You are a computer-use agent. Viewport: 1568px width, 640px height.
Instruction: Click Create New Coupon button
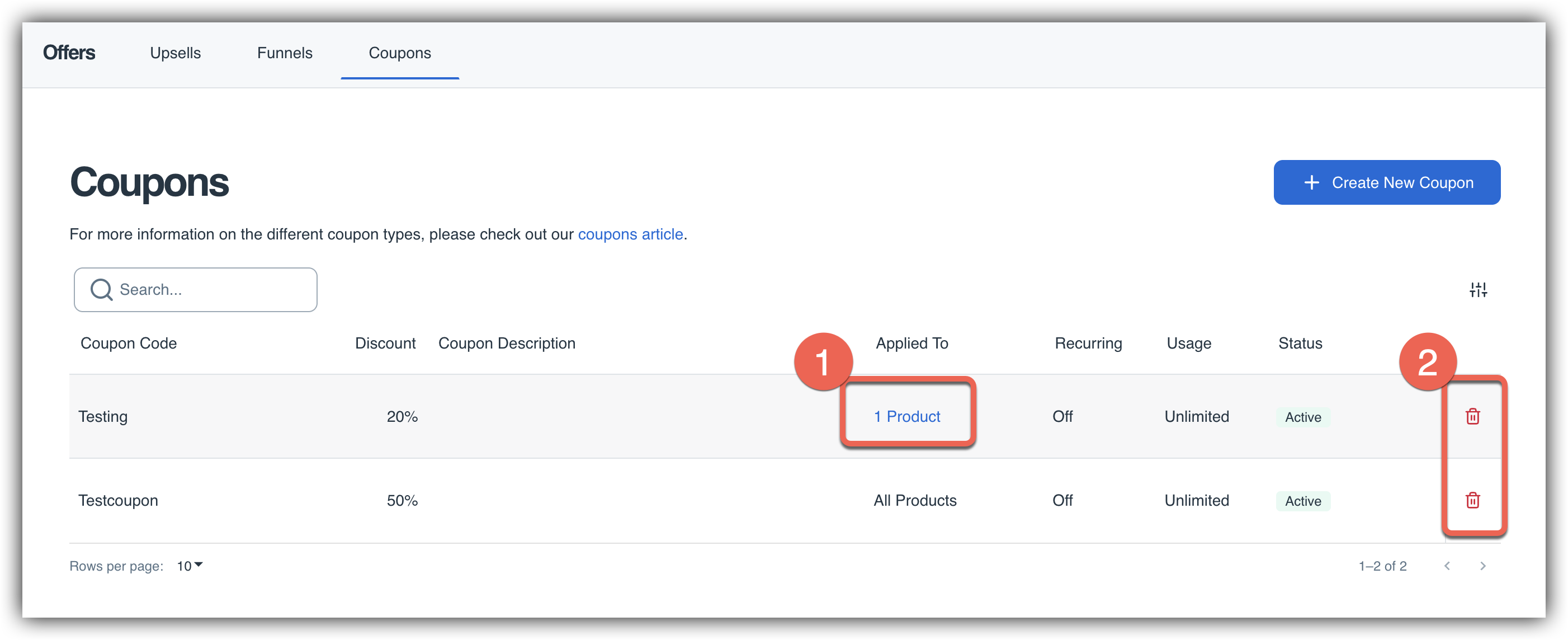point(1387,183)
